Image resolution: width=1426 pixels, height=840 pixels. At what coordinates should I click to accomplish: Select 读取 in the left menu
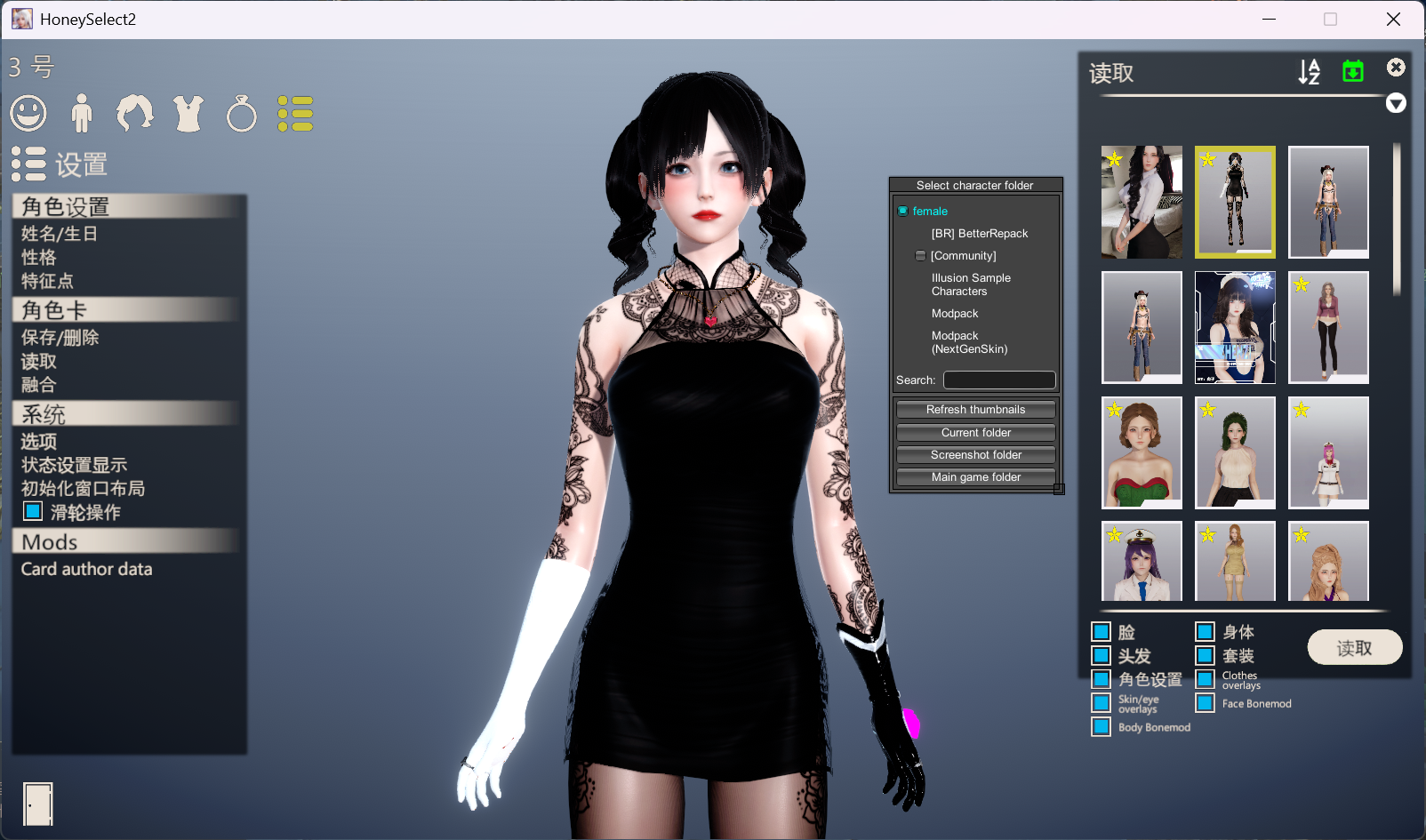pos(39,362)
